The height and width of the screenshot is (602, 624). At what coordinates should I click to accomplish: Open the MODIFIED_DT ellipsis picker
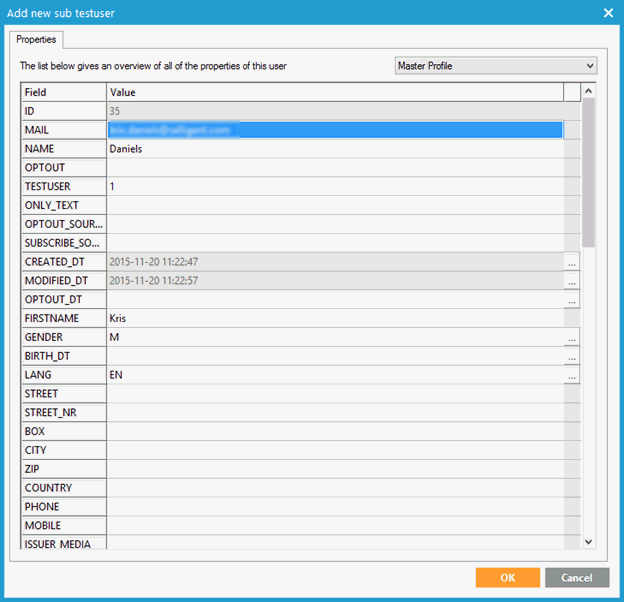tap(571, 281)
